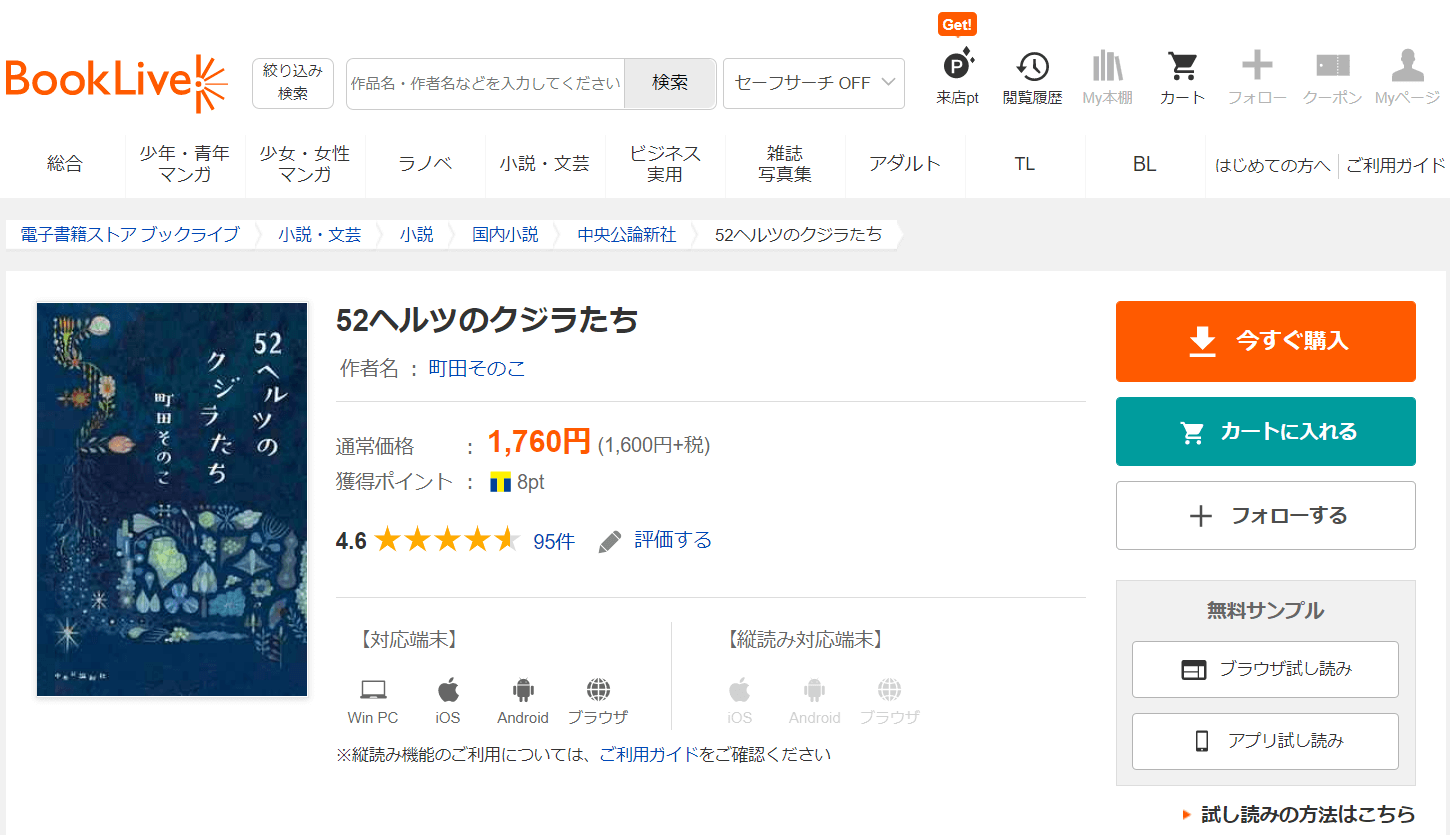Open the 絞り込み検索 filter search

[293, 82]
